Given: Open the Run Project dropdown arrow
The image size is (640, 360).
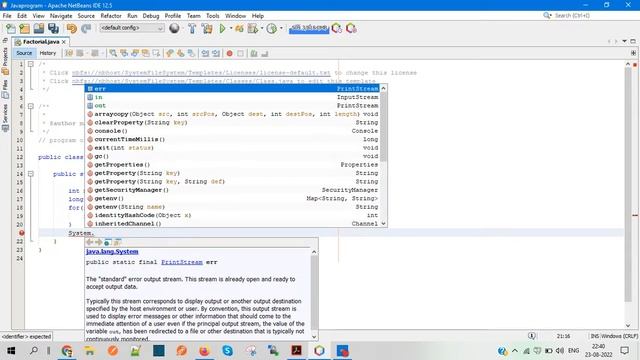Looking at the screenshot, I should [x=231, y=29].
